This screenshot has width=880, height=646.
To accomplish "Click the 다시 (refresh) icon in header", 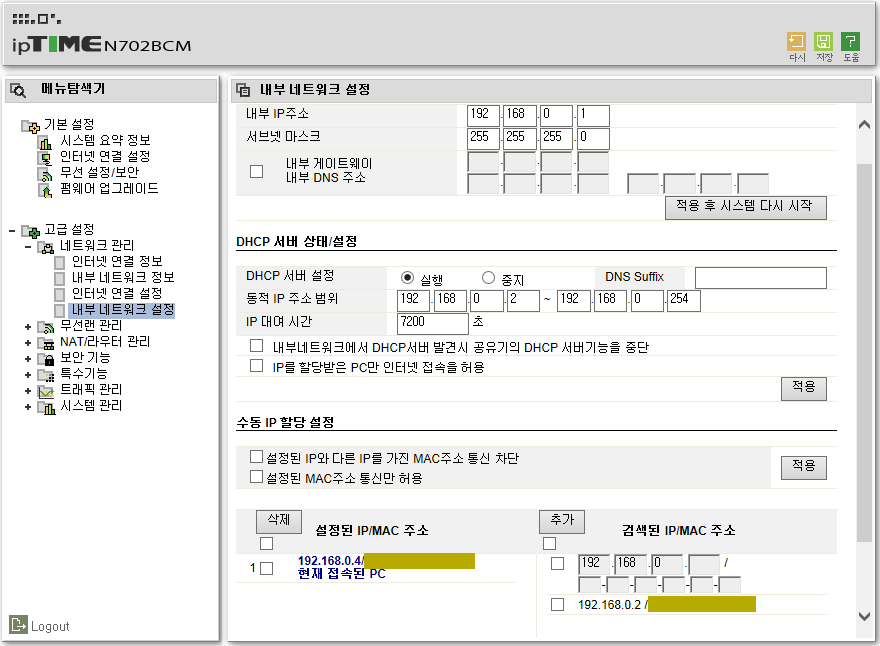I will tap(796, 42).
